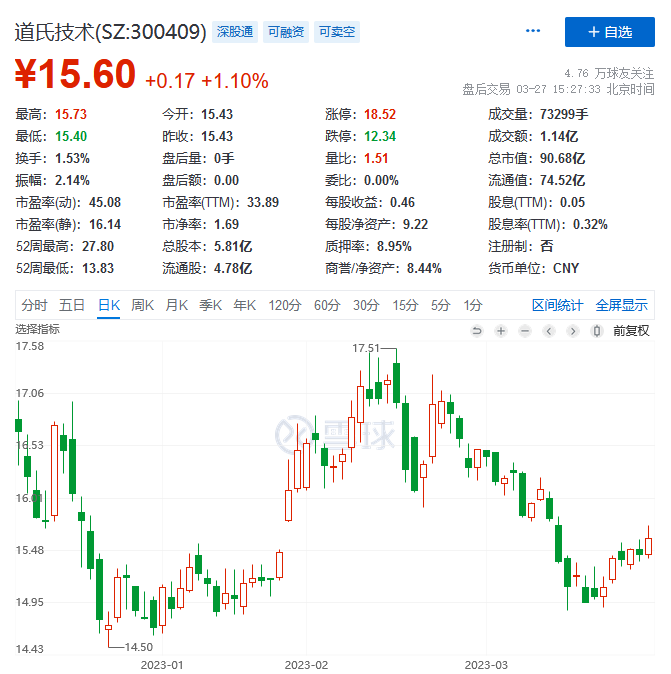The height and width of the screenshot is (674, 671).
Task: Add stock via 自选 button
Action: (610, 32)
